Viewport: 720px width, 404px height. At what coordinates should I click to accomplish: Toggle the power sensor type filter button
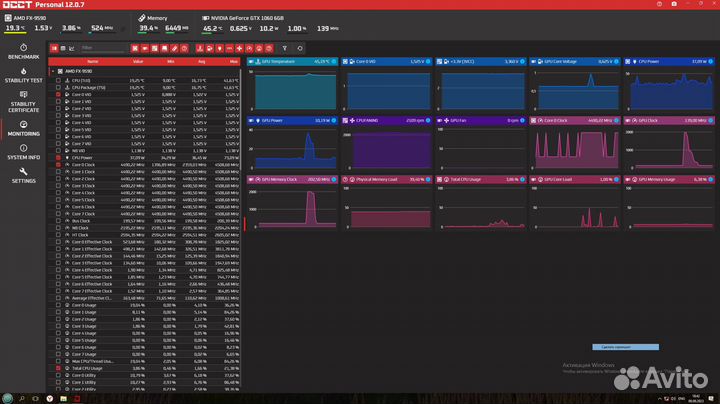[x=219, y=48]
